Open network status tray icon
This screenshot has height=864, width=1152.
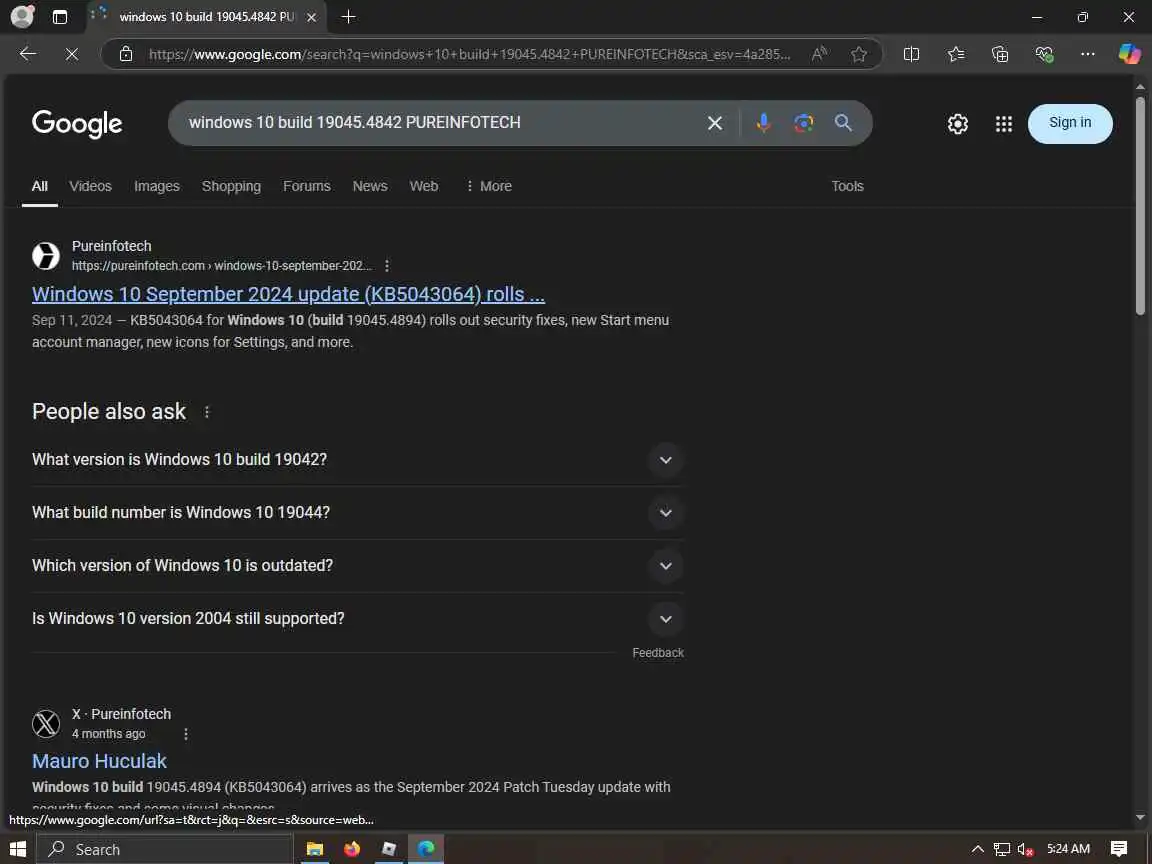[1001, 849]
